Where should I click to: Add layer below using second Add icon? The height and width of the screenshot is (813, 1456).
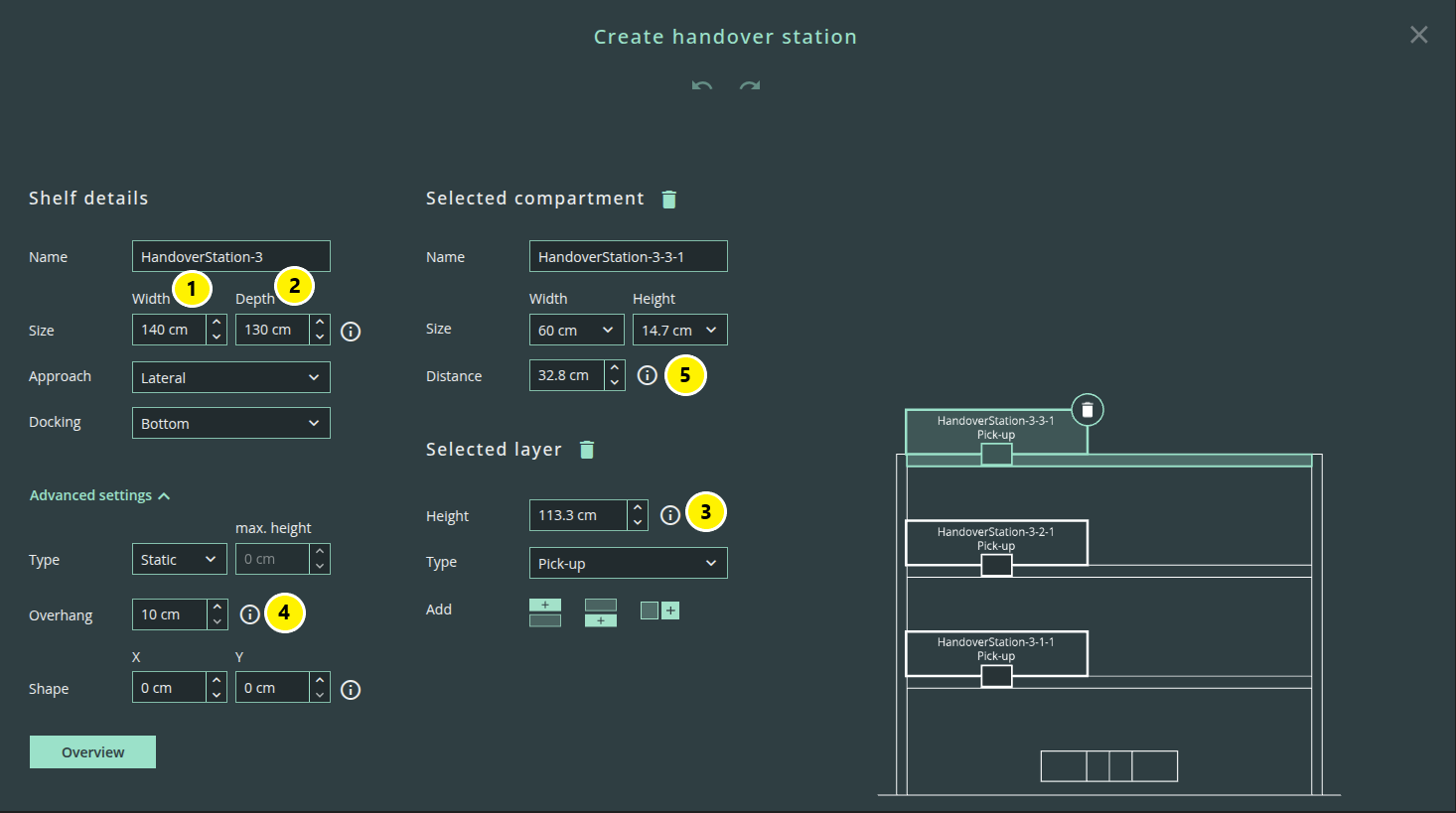coord(601,612)
